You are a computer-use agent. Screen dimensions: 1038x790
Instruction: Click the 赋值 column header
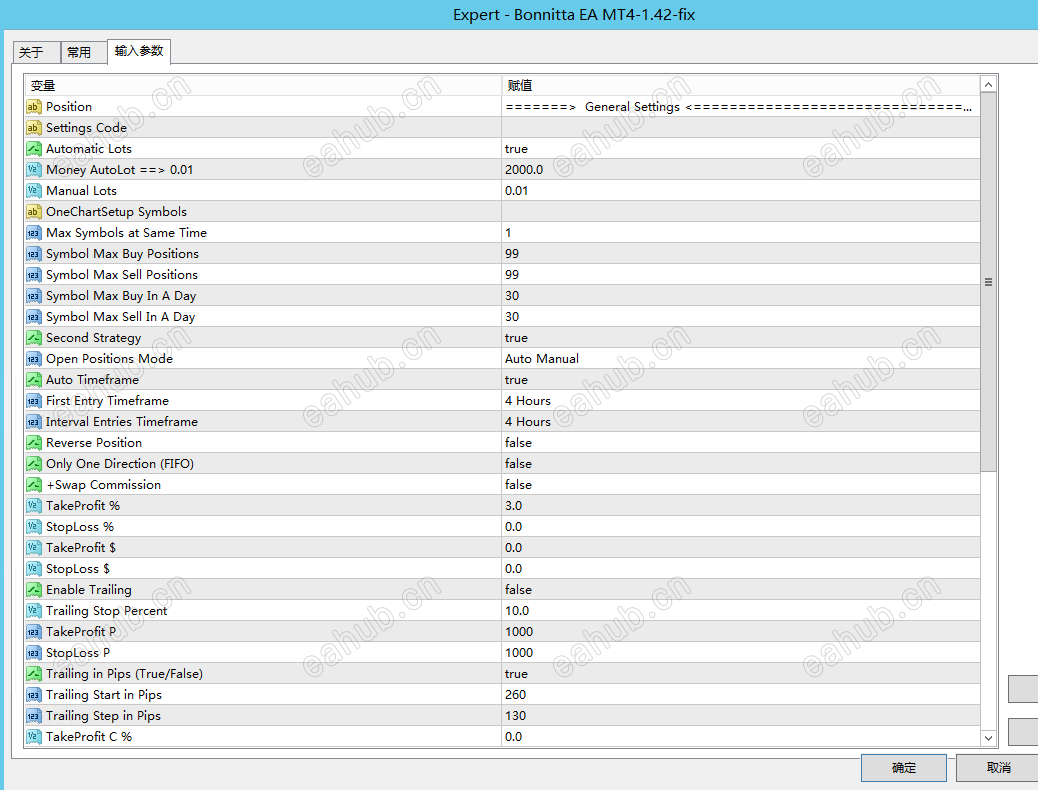pos(740,85)
